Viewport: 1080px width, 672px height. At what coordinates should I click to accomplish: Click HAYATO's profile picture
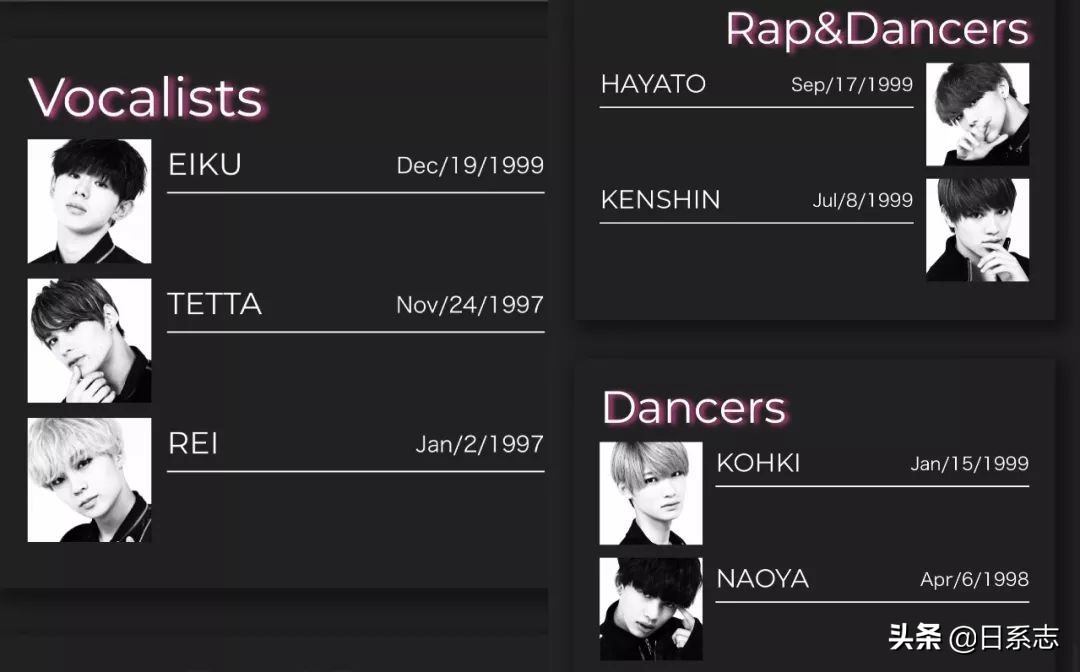coord(977,114)
